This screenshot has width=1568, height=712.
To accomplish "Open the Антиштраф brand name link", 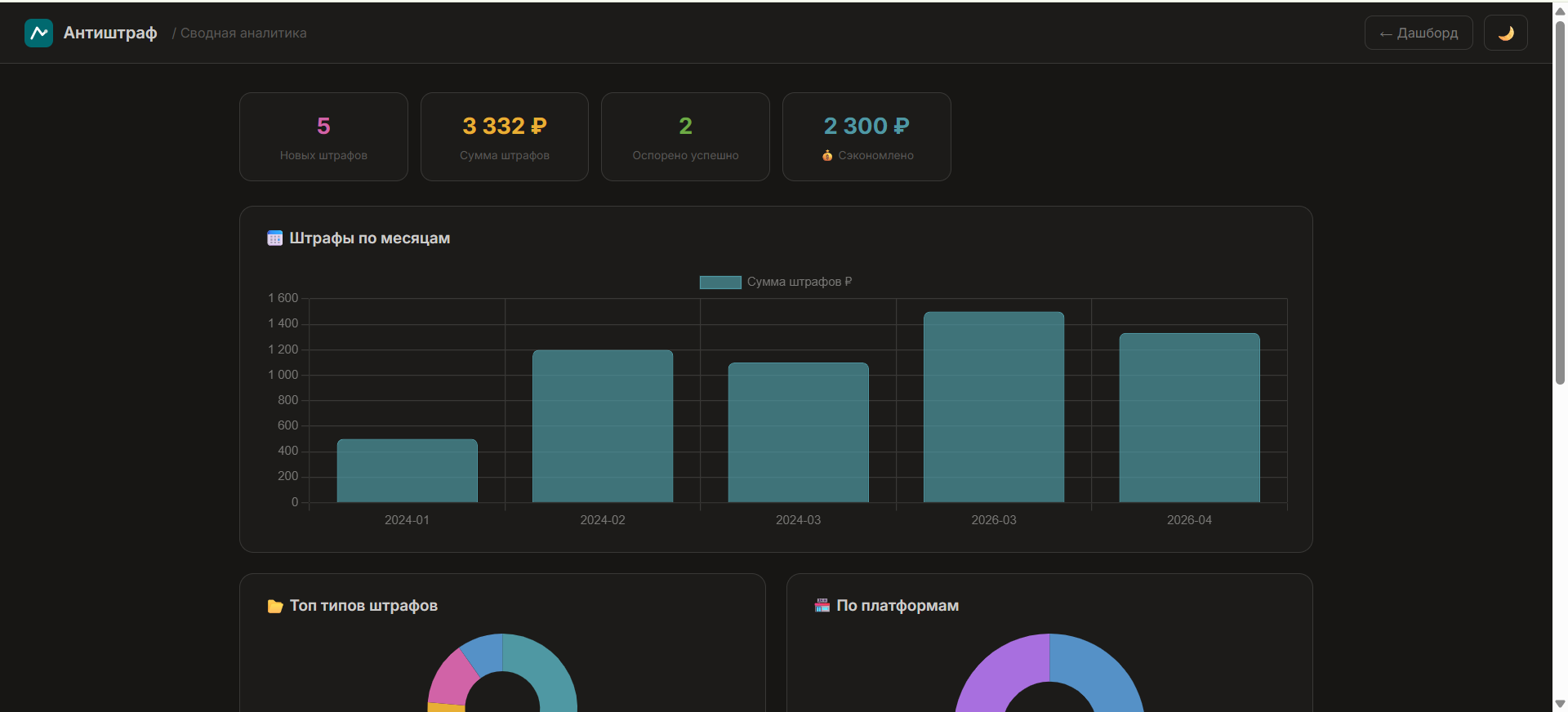I will click(x=110, y=33).
